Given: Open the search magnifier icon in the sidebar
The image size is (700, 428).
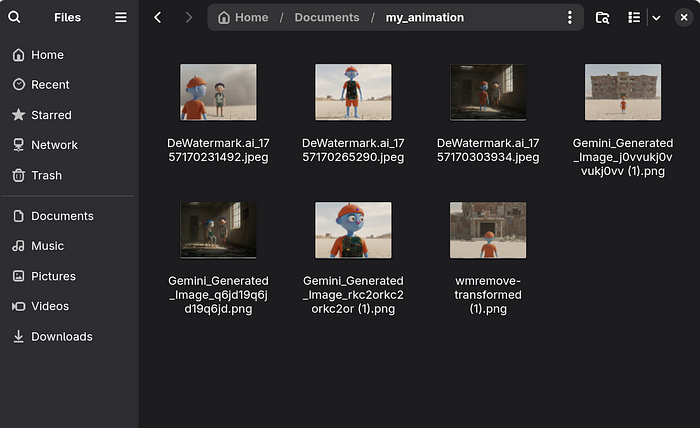Looking at the screenshot, I should tap(14, 17).
